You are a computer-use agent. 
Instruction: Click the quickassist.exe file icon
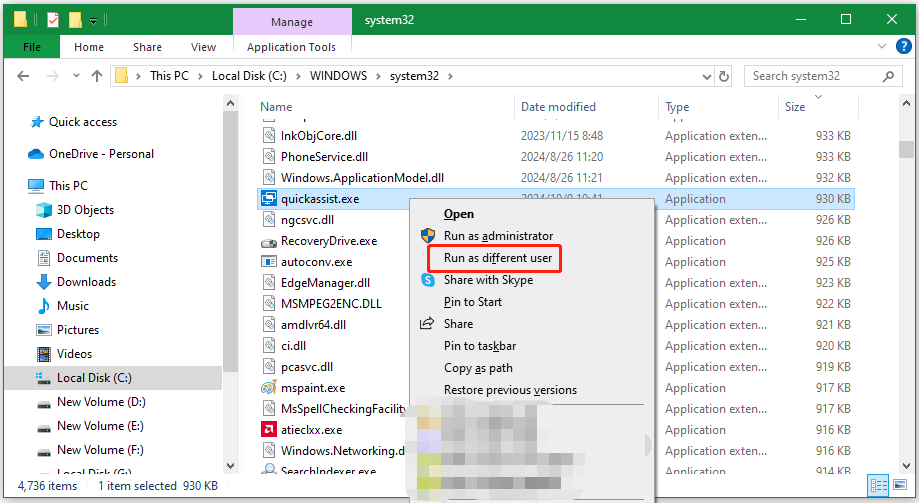coord(269,199)
